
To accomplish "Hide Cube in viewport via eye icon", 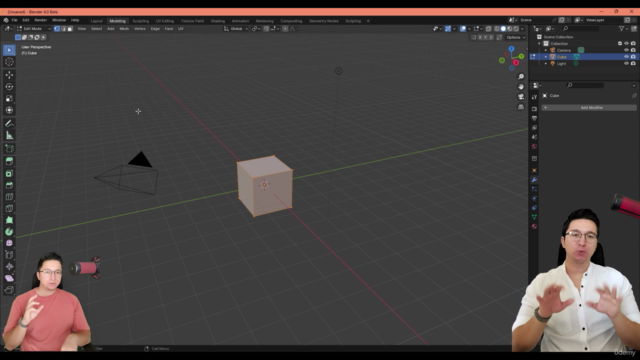I will 626,57.
